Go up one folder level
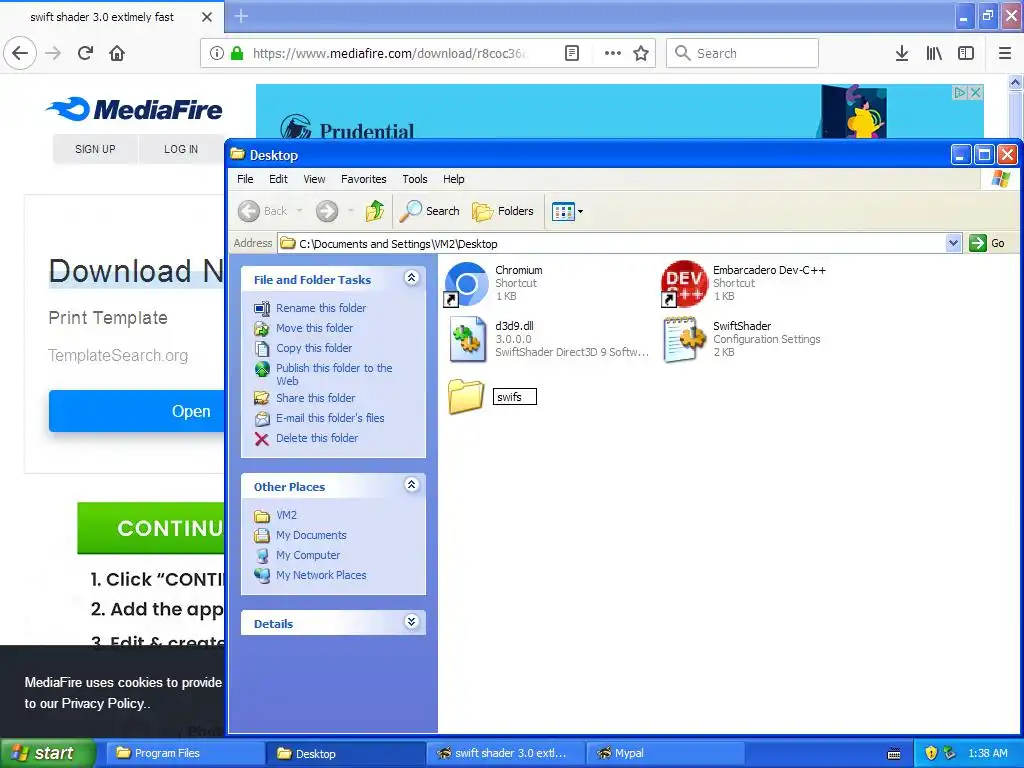Viewport: 1024px width, 768px height. [x=374, y=211]
